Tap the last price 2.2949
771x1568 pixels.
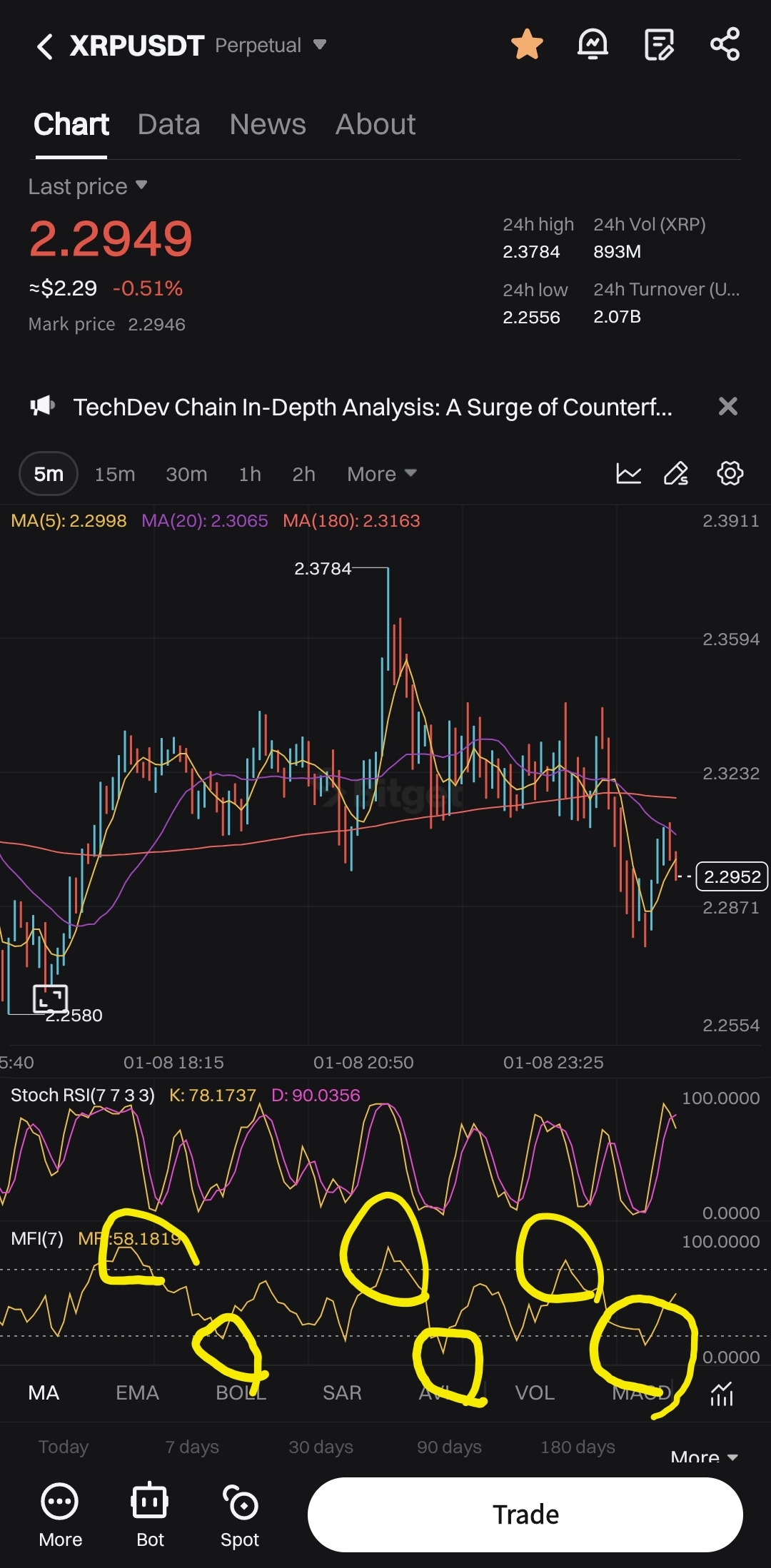pos(111,238)
